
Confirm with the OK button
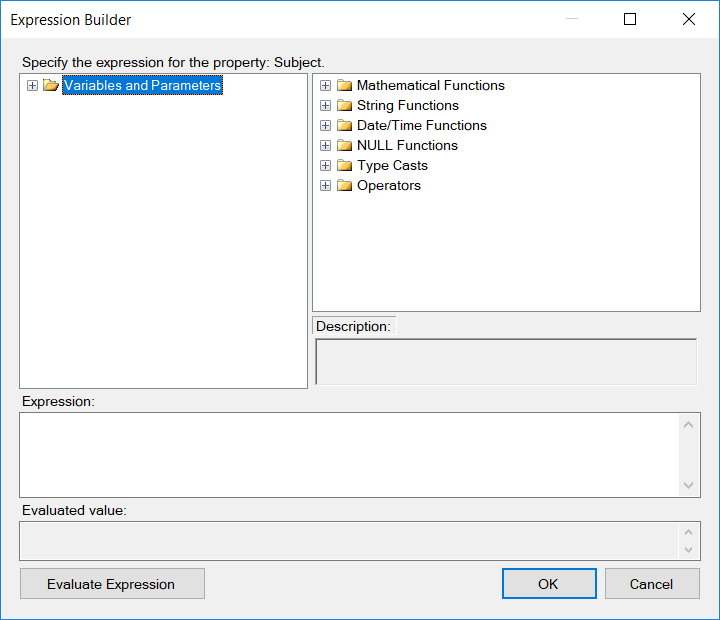[548, 584]
